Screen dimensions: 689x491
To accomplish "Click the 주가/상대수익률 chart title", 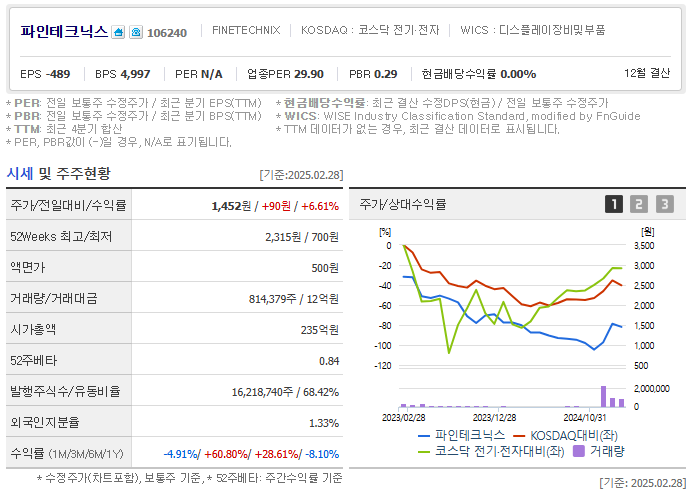I will [403, 204].
